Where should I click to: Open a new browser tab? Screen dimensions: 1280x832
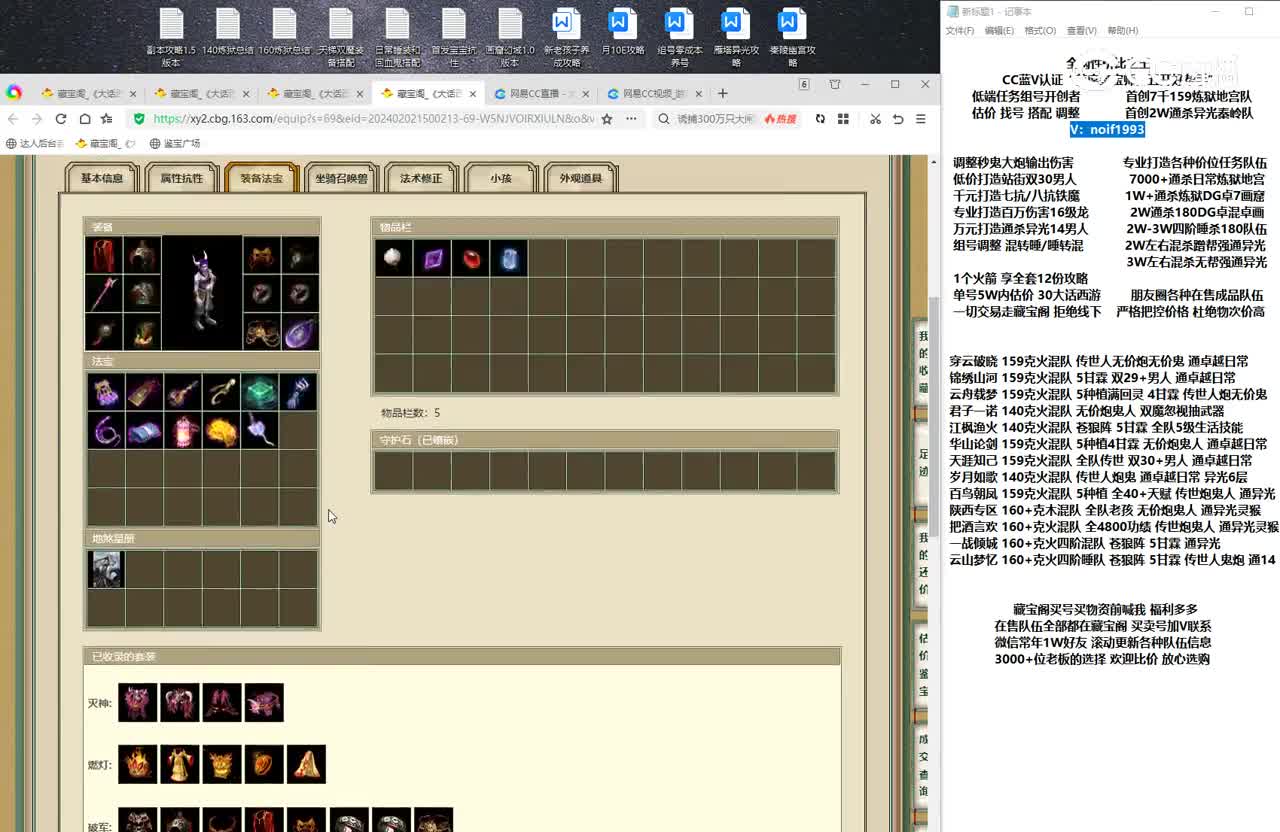[x=723, y=93]
